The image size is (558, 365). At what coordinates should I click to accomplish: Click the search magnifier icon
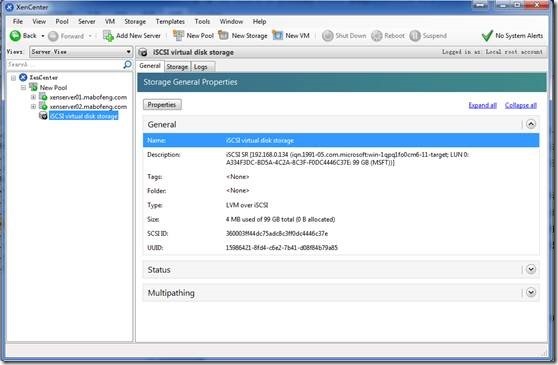point(127,64)
